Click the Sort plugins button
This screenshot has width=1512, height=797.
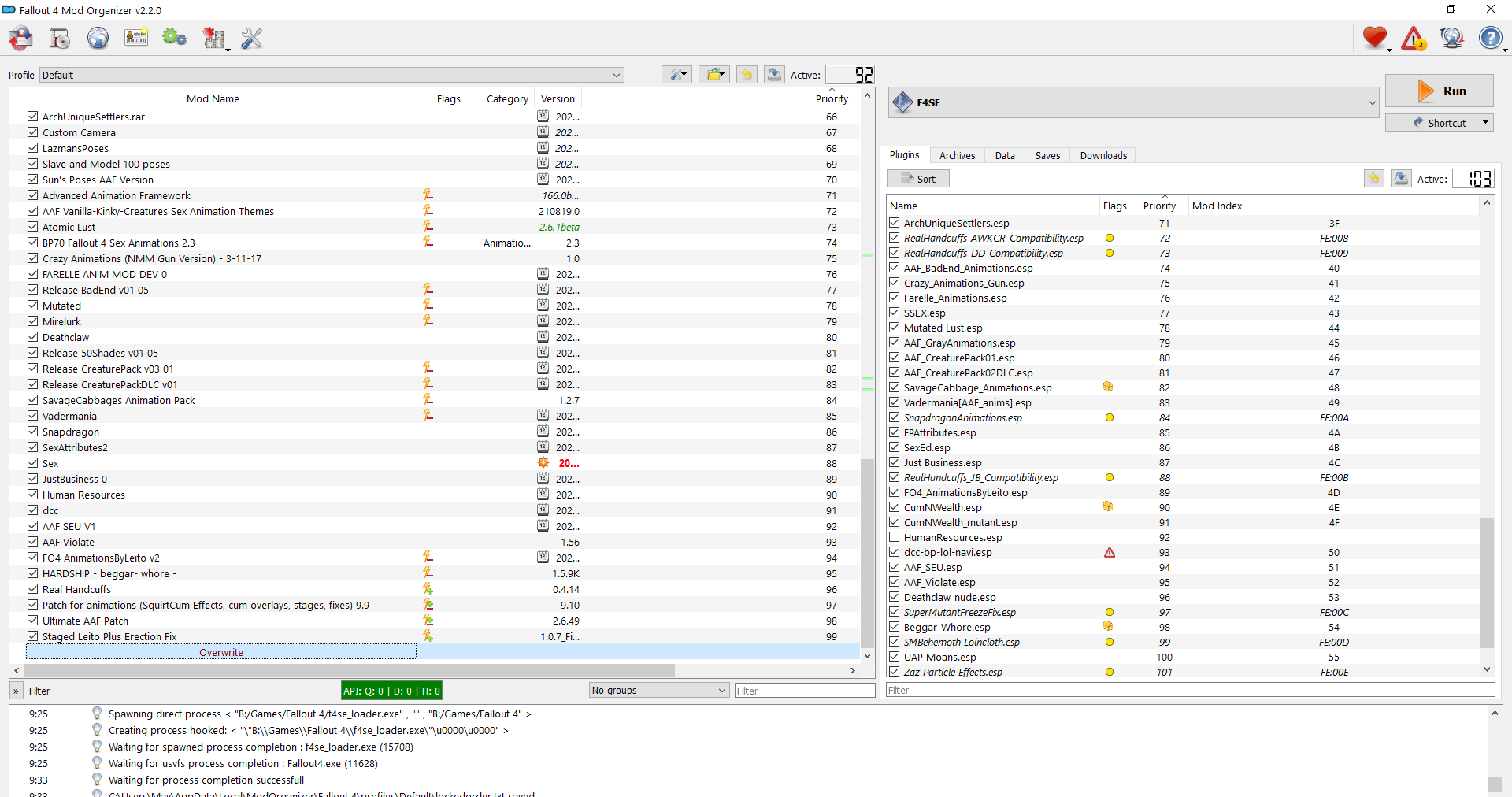point(918,179)
